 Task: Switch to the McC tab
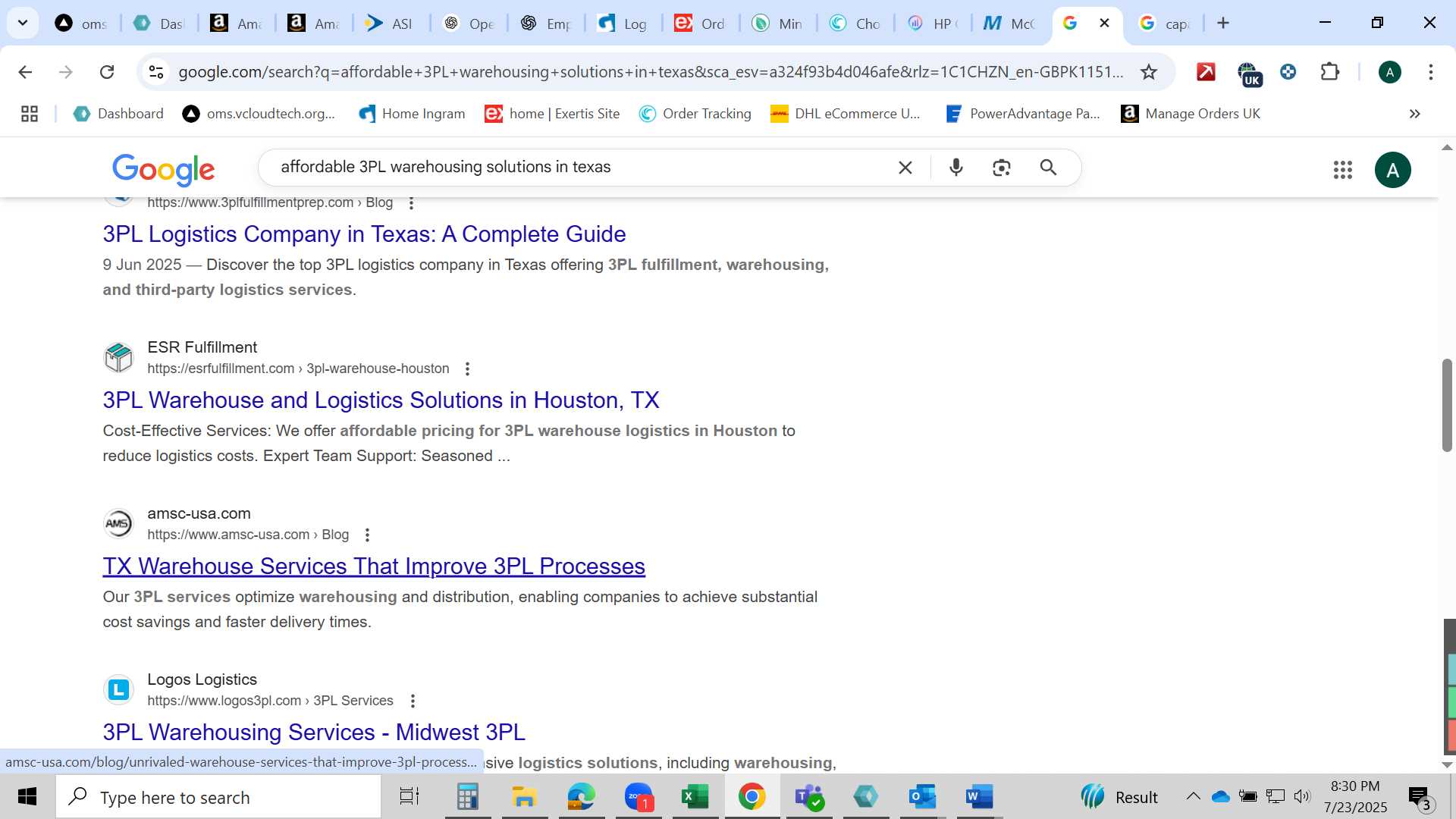(1010, 24)
